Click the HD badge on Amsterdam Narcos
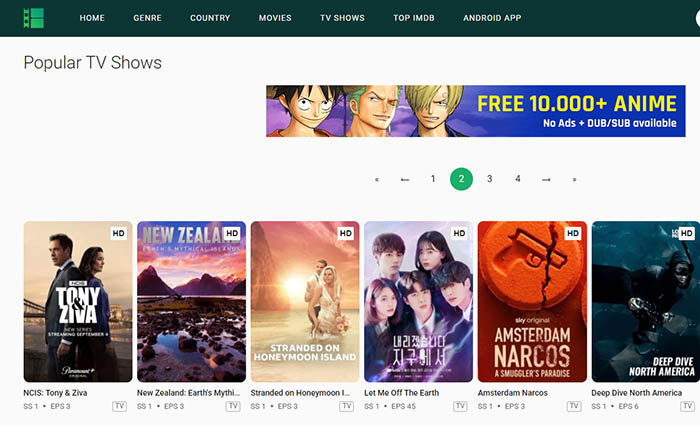Viewport: 700px width, 425px height. [x=573, y=233]
